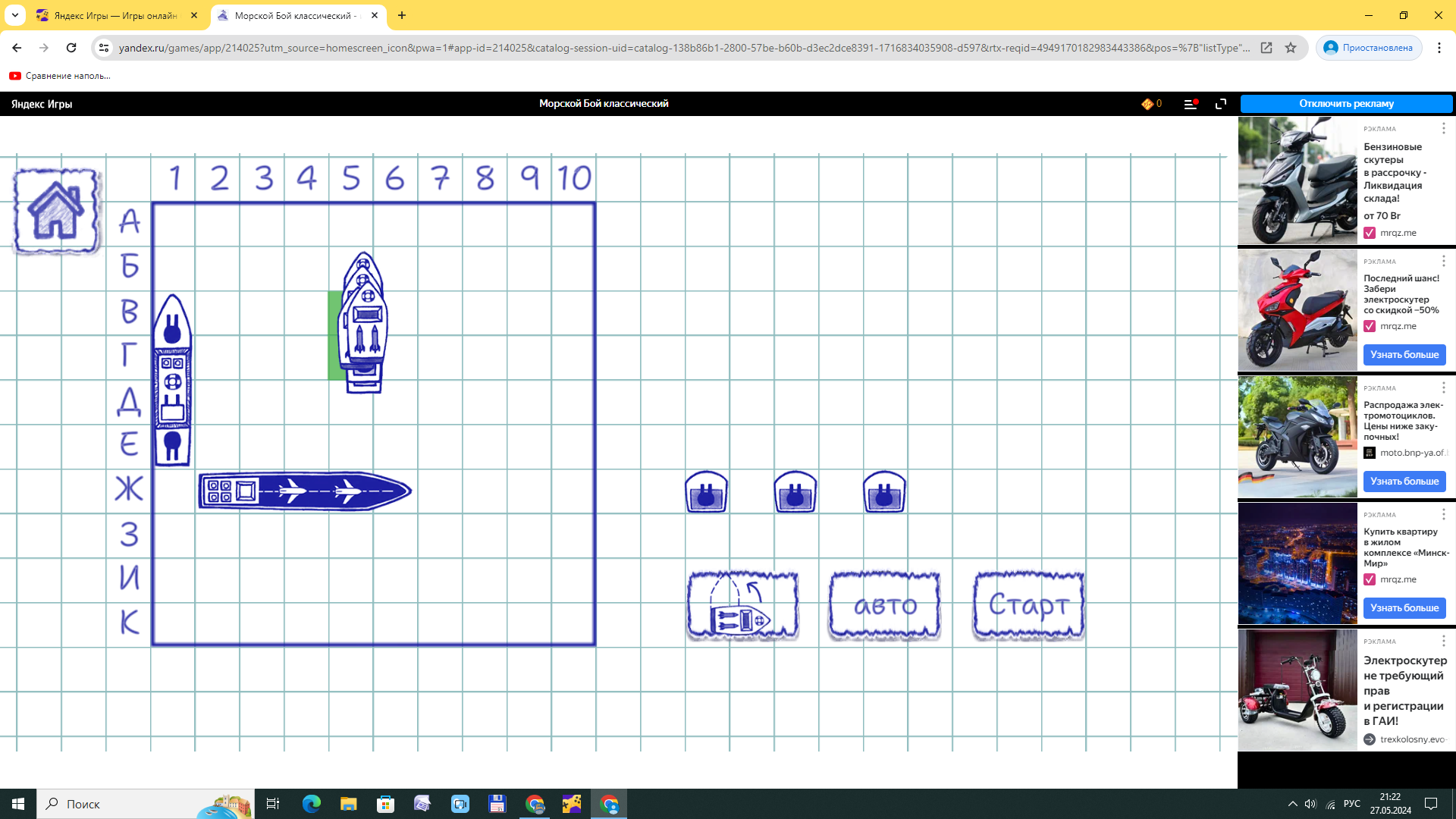The height and width of the screenshot is (819, 1456).
Task: Open fullscreen mode for the game
Action: pyautogui.click(x=1221, y=104)
